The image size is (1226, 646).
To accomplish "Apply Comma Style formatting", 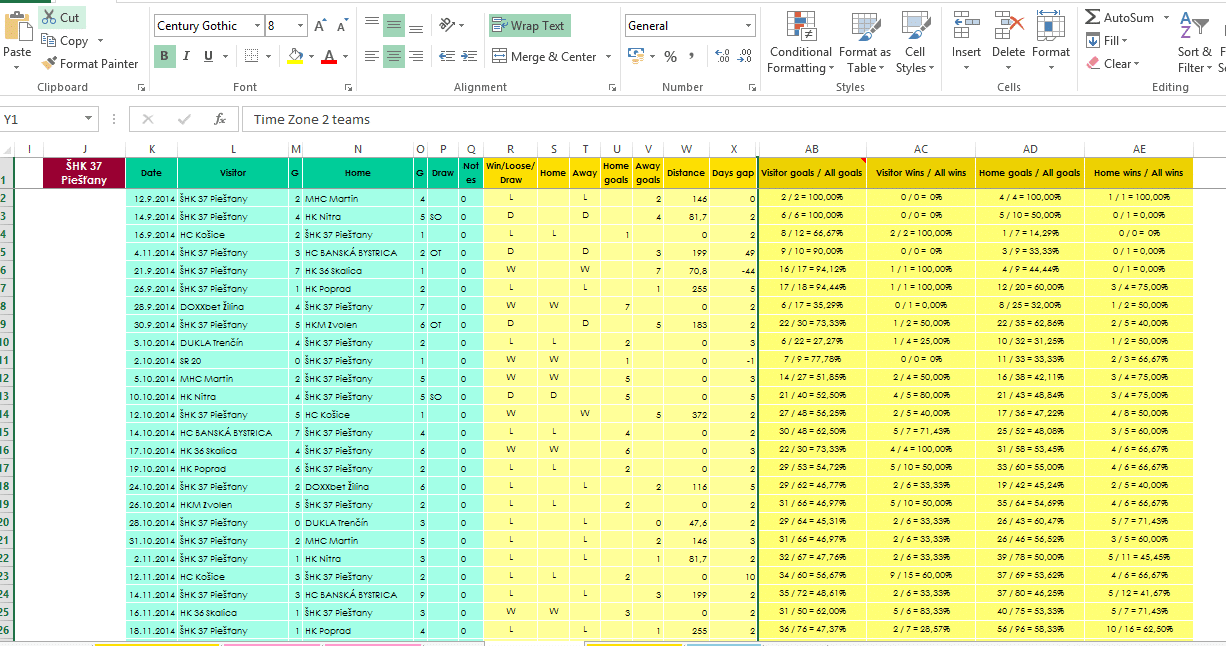I will 692,56.
